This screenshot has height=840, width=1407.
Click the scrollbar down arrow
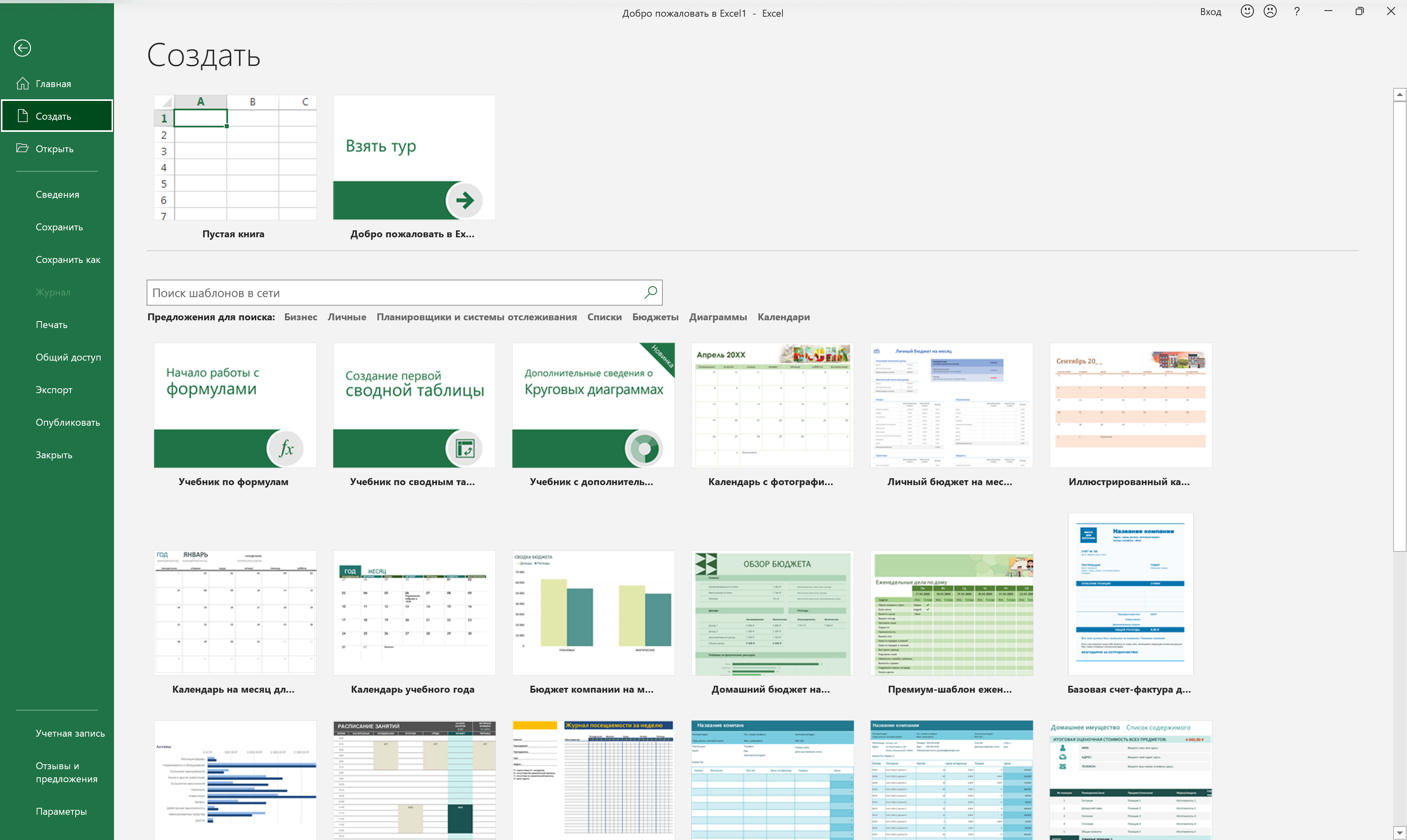[1400, 833]
